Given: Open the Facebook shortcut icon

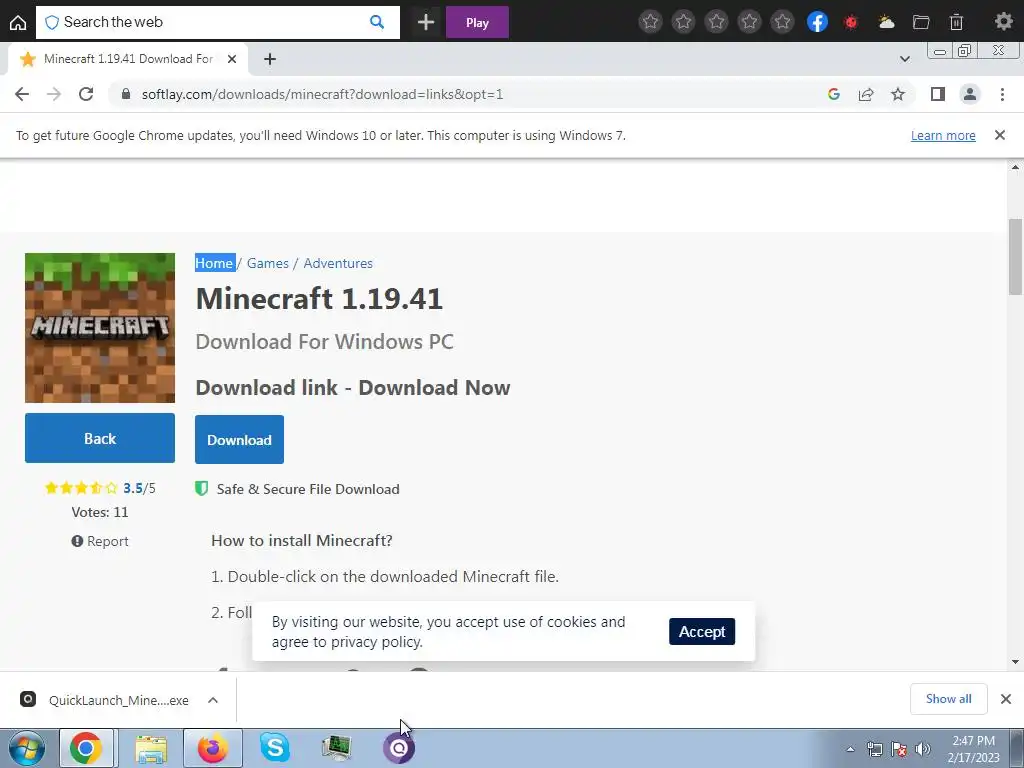Looking at the screenshot, I should pyautogui.click(x=817, y=22).
